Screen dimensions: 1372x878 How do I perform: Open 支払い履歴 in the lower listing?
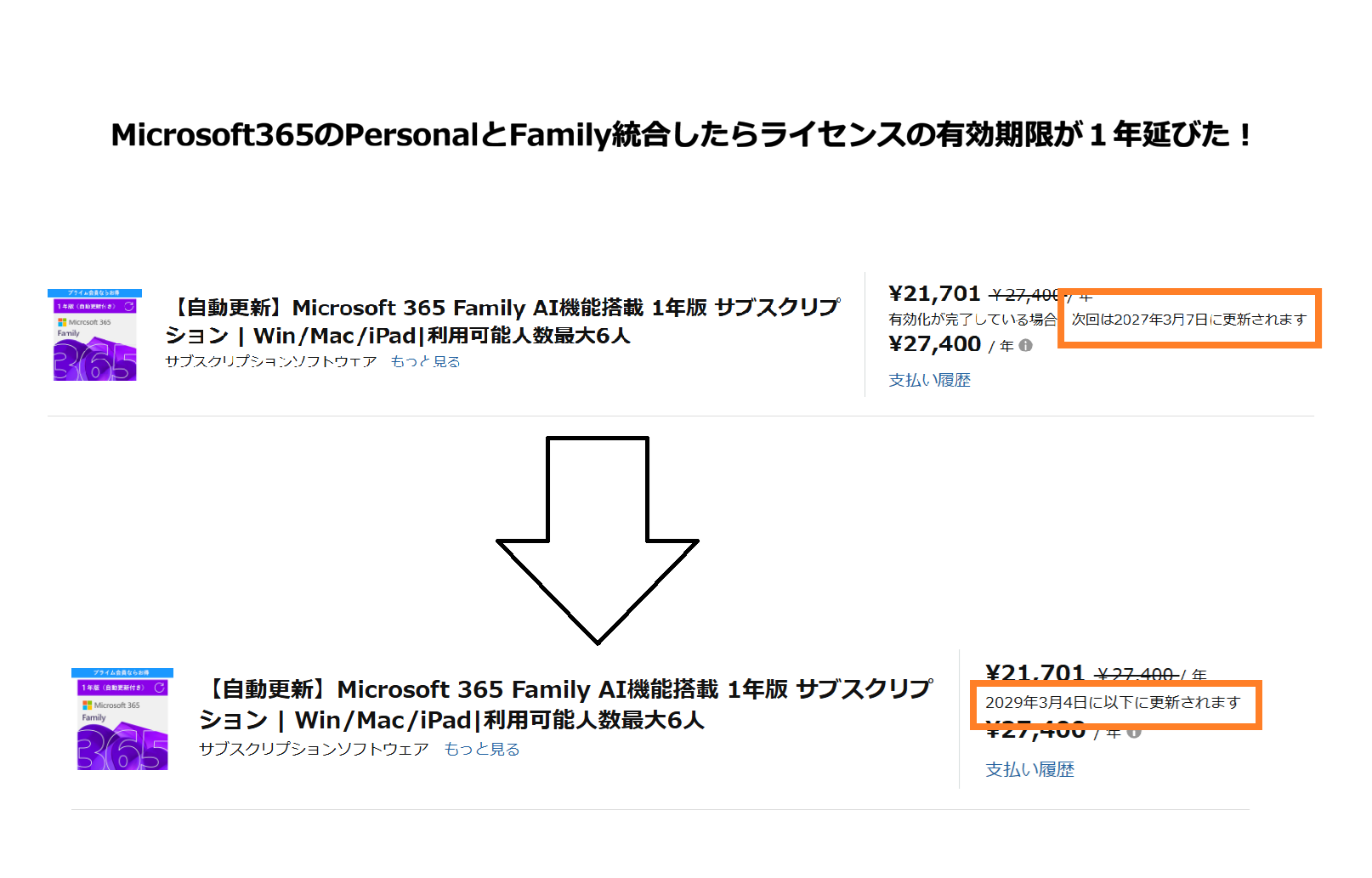(x=1029, y=769)
